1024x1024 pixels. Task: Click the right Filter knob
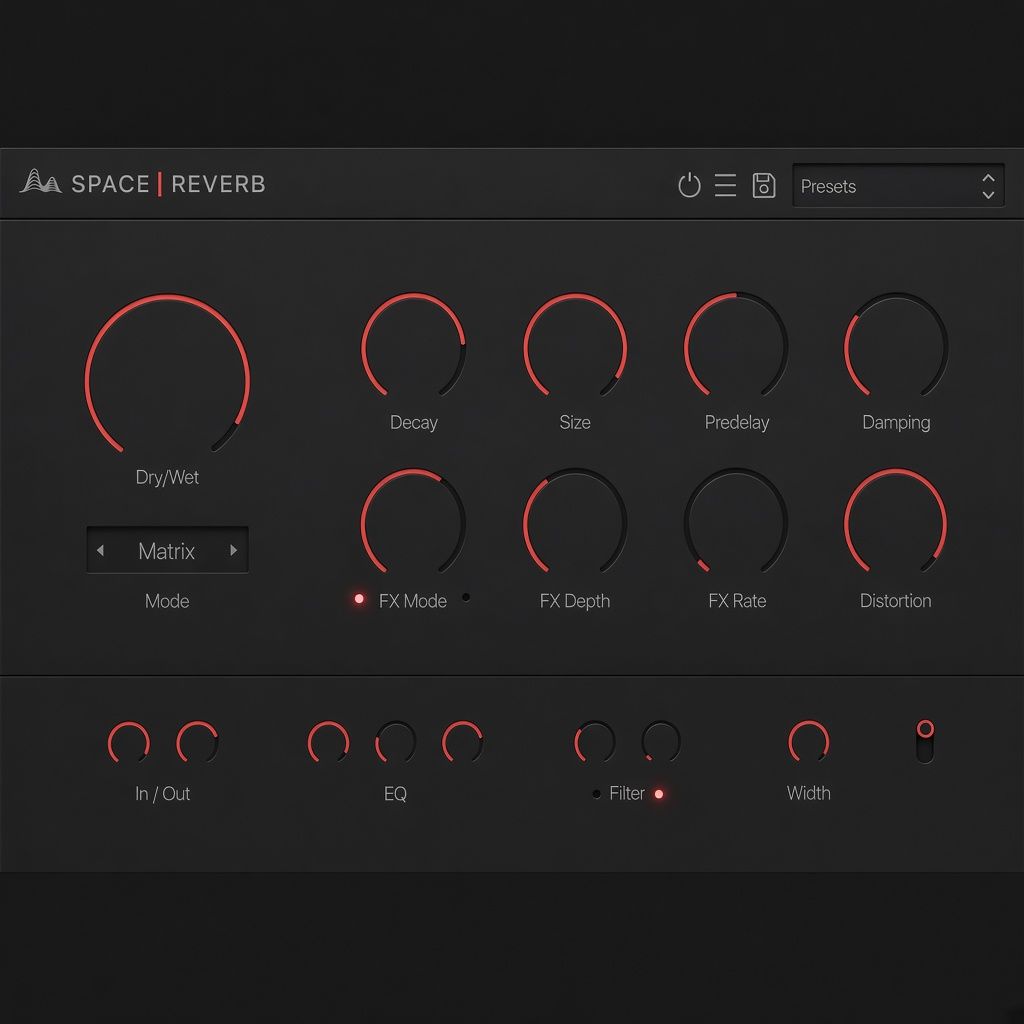pyautogui.click(x=661, y=742)
